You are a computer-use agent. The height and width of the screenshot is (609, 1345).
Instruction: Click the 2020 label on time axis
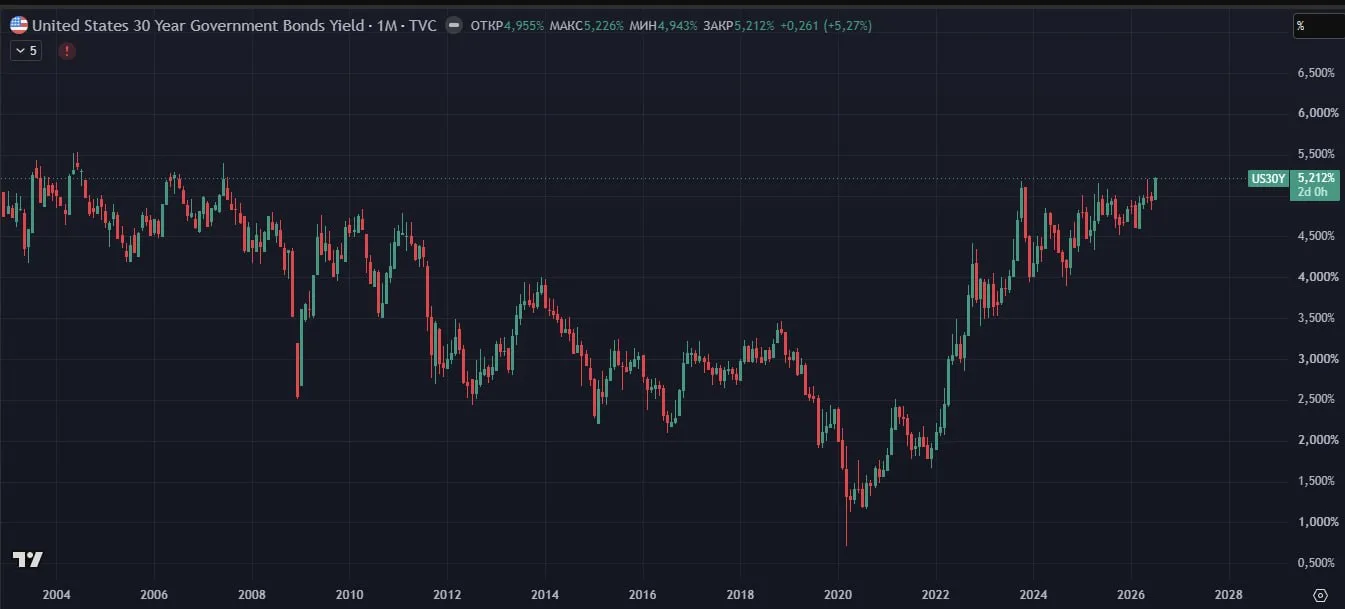point(837,594)
